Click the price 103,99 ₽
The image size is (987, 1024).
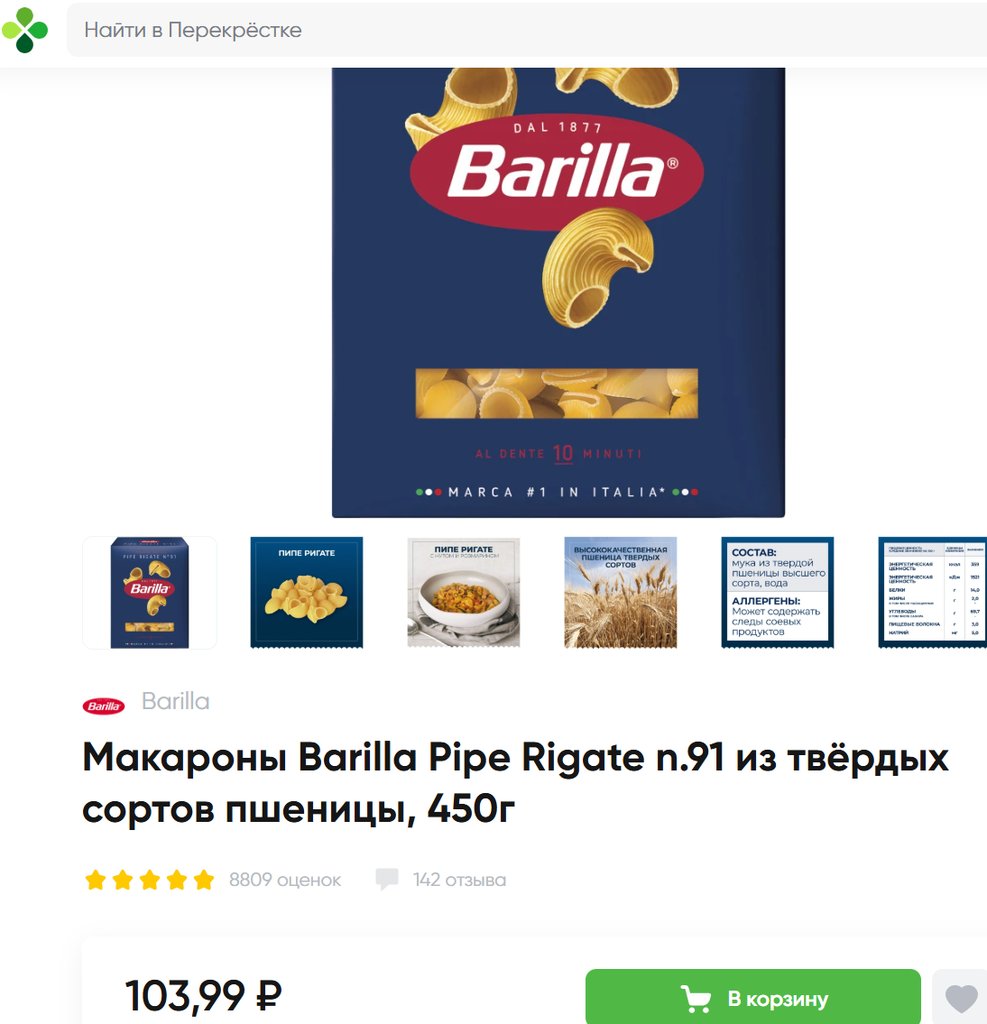(203, 995)
